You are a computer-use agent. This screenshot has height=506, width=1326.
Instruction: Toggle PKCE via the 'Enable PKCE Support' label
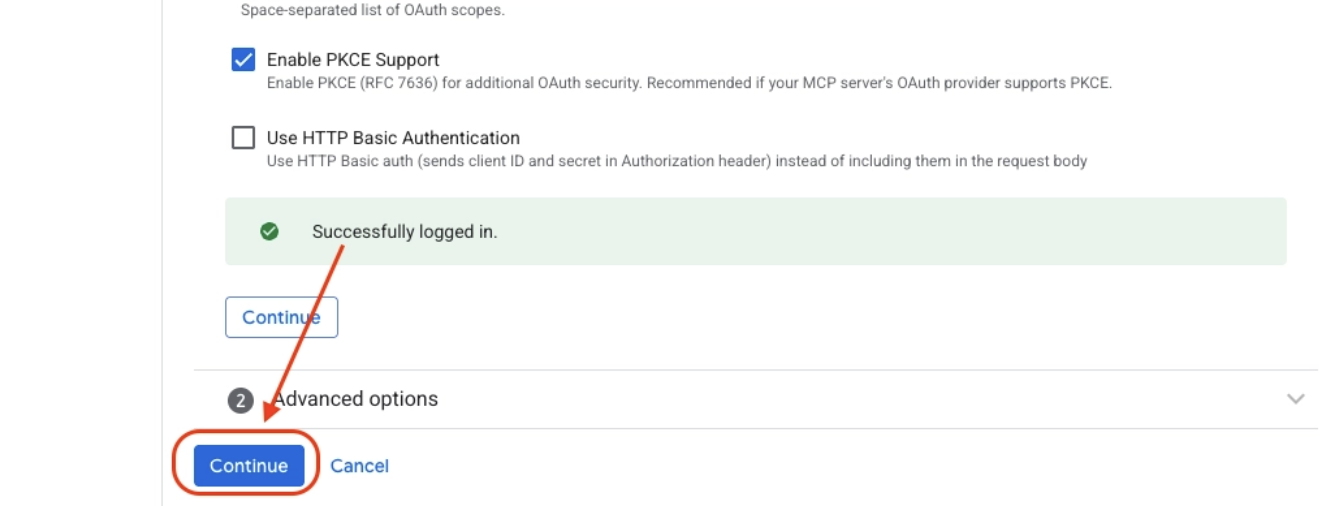click(353, 60)
